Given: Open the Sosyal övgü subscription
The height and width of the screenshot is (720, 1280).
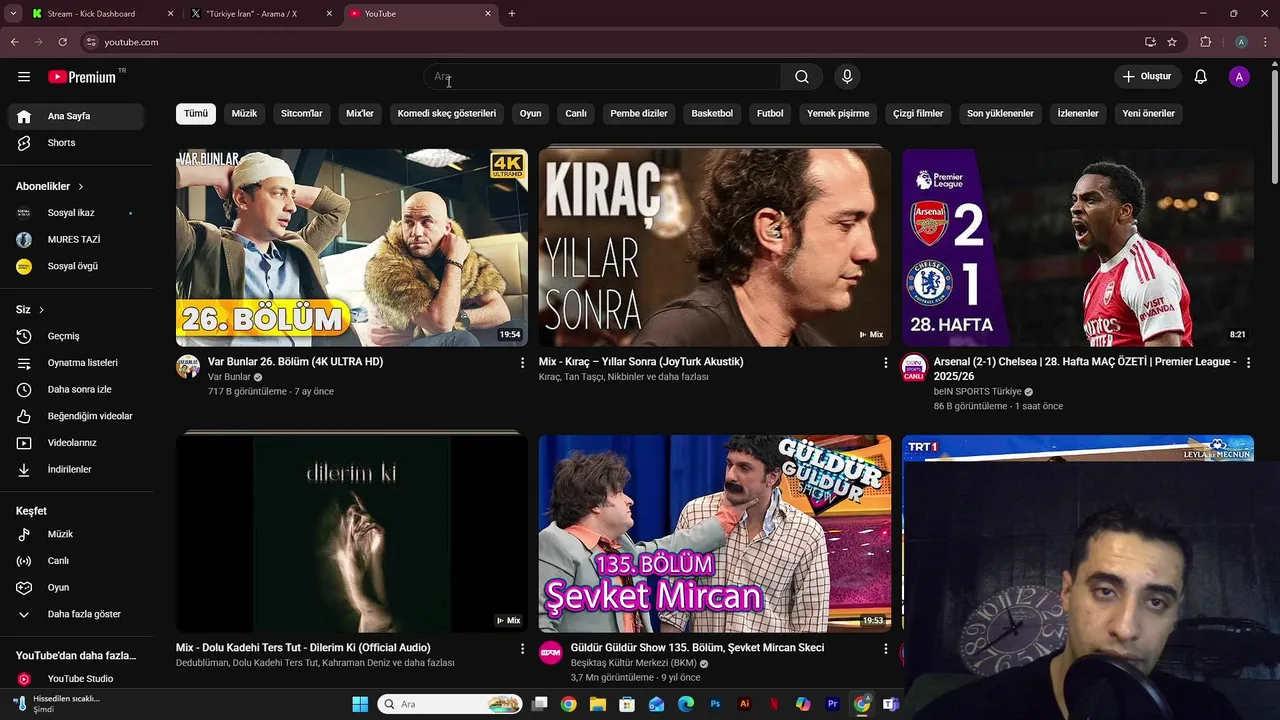Looking at the screenshot, I should pyautogui.click(x=76, y=266).
